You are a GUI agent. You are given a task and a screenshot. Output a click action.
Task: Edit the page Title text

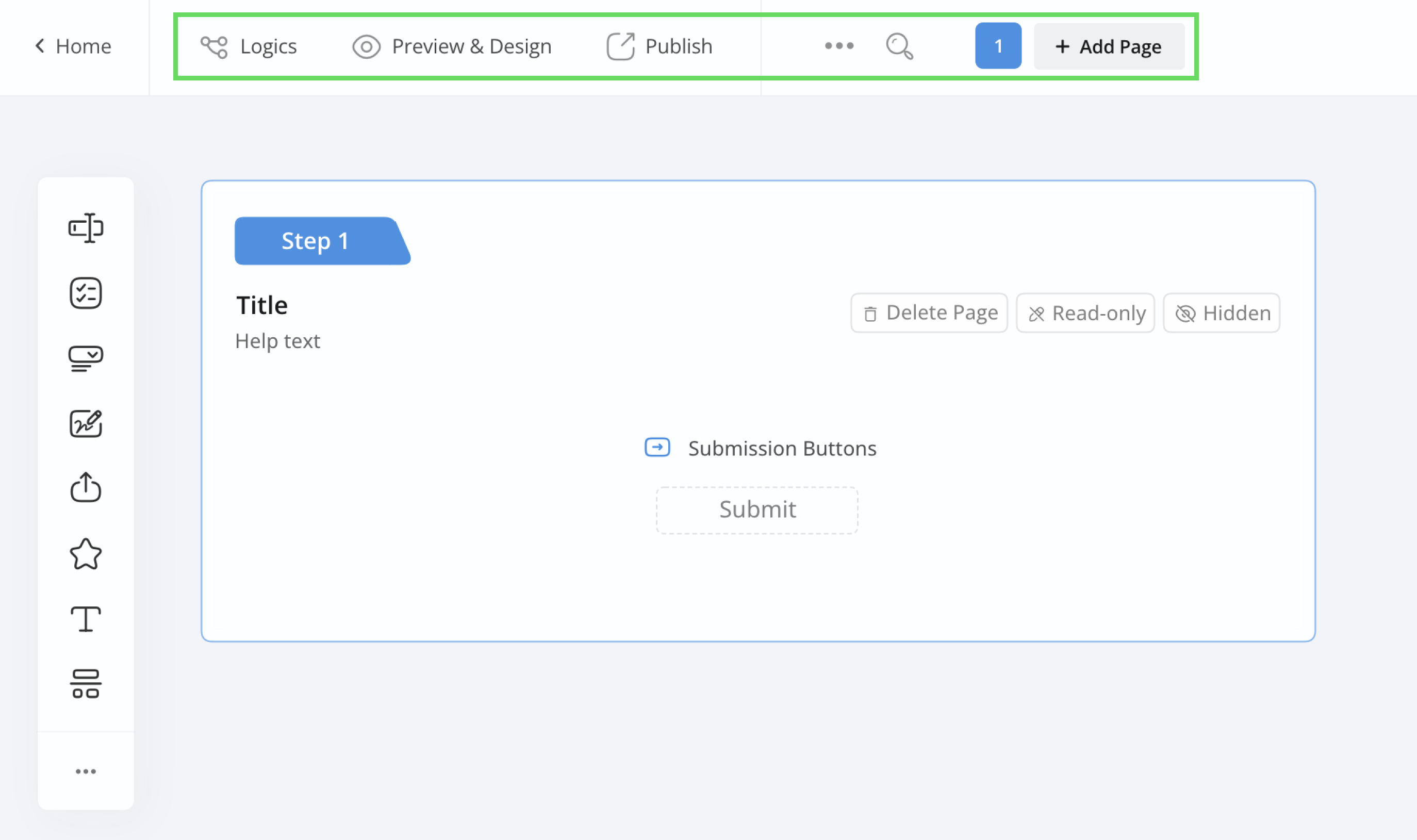262,305
